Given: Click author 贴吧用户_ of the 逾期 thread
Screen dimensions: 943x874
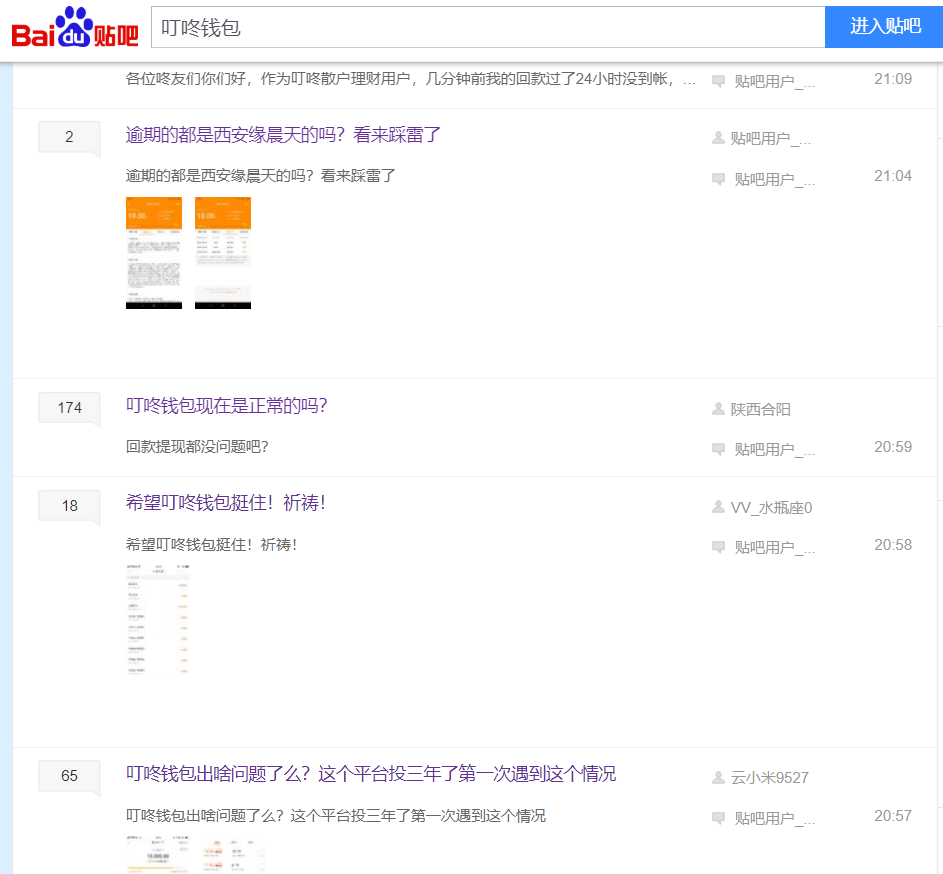Looking at the screenshot, I should coord(770,139).
